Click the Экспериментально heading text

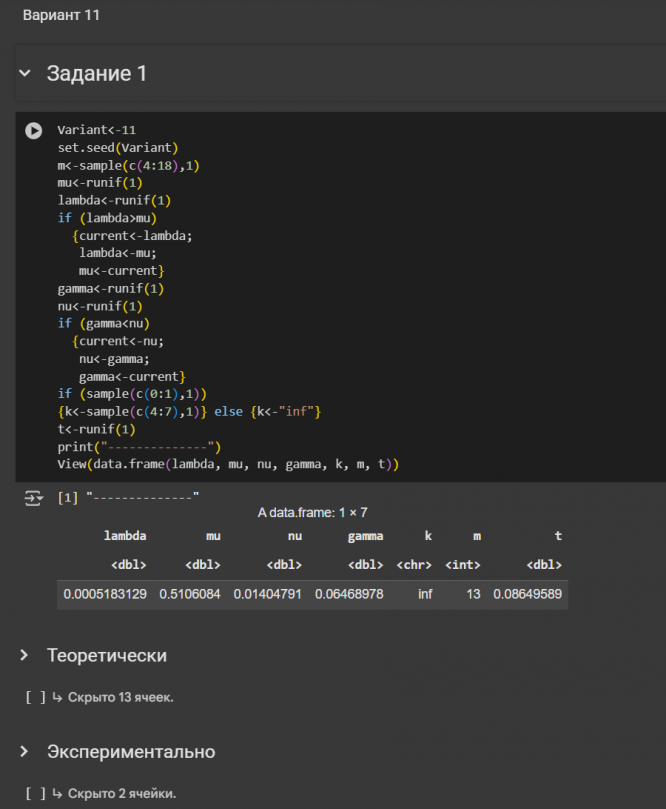click(131, 751)
